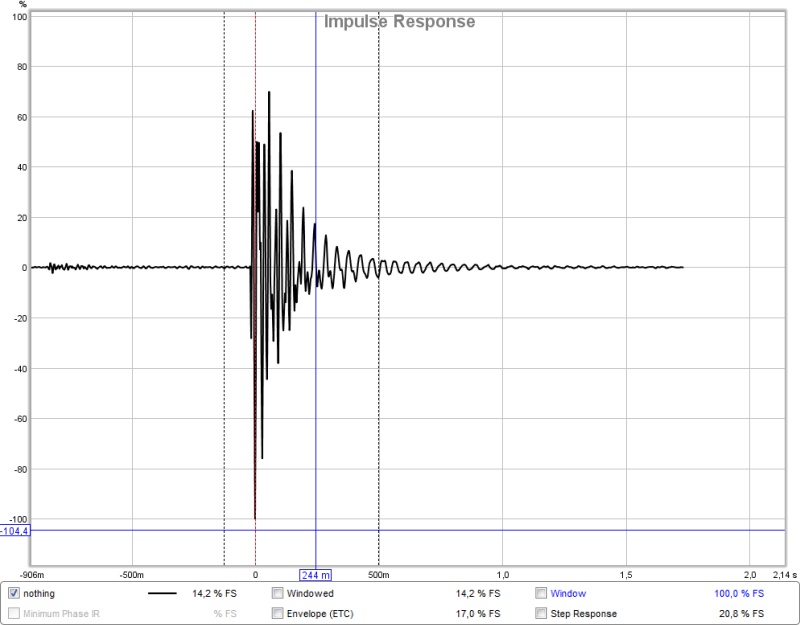Screen dimensions: 800x626
Task: Uncheck the "nothing" trace checkbox
Action: [x=14, y=593]
